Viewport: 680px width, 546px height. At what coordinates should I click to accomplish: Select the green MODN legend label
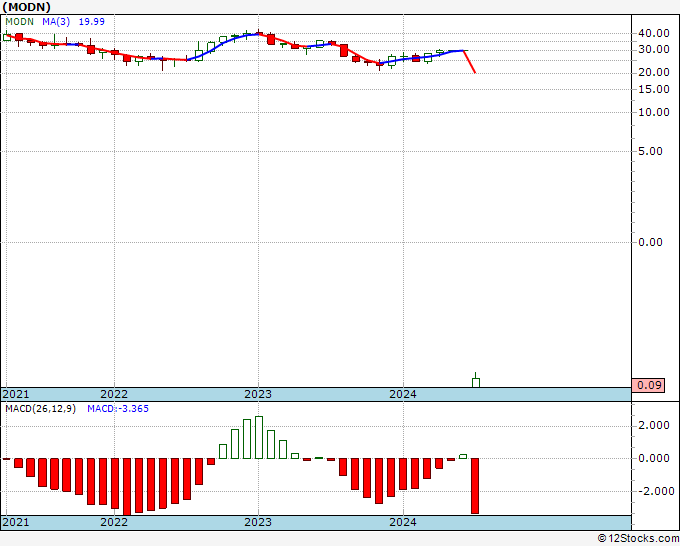(20, 21)
